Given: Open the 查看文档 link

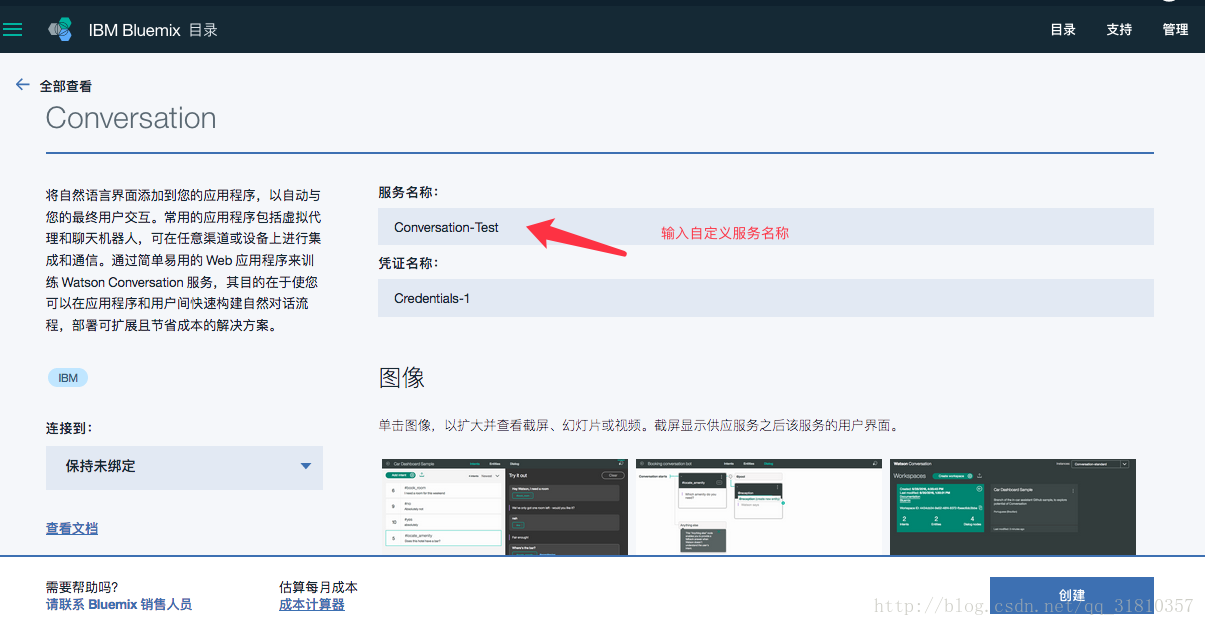Looking at the screenshot, I should coord(72,528).
